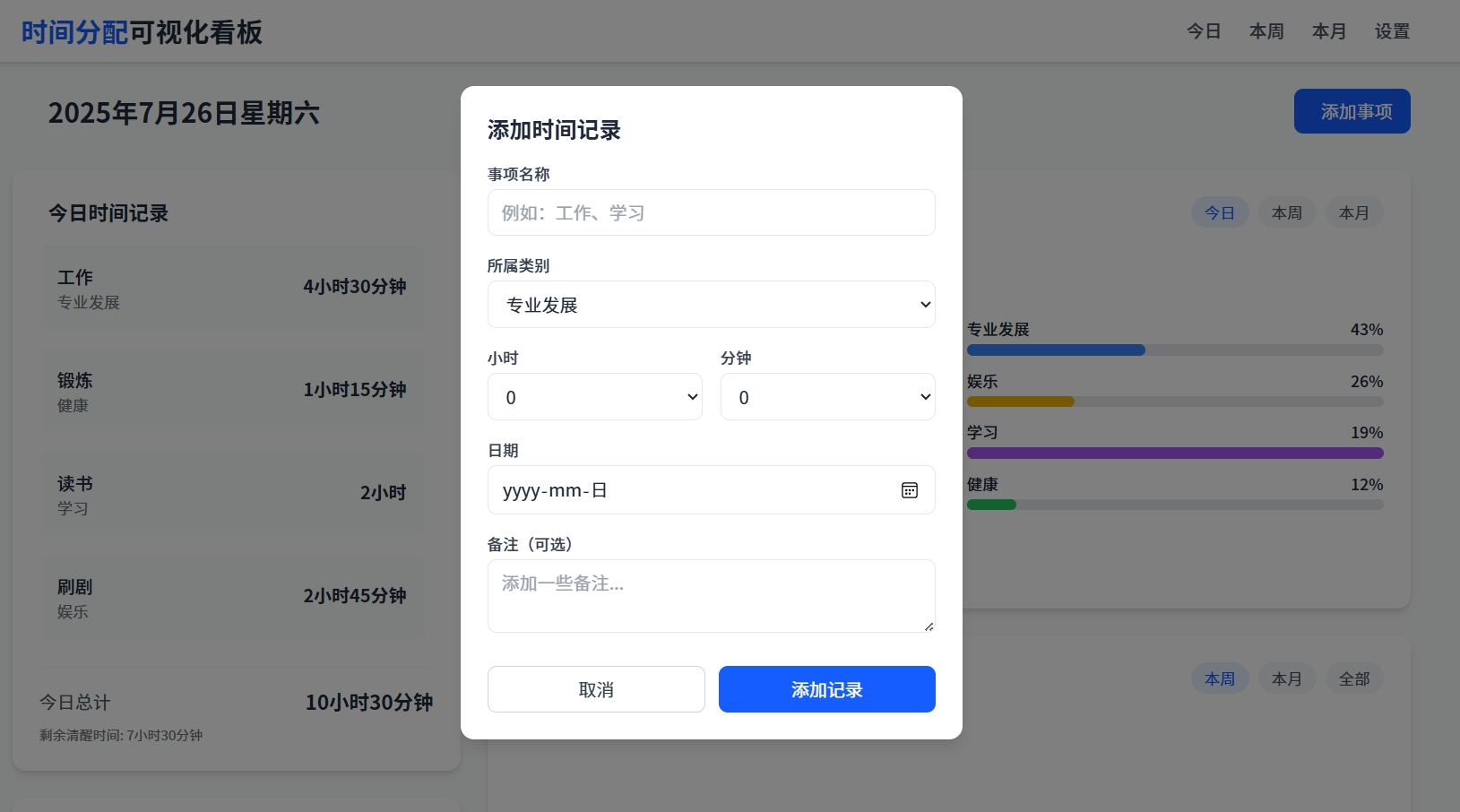
Task: Open 本月 in the top navigation
Action: coord(1329,31)
